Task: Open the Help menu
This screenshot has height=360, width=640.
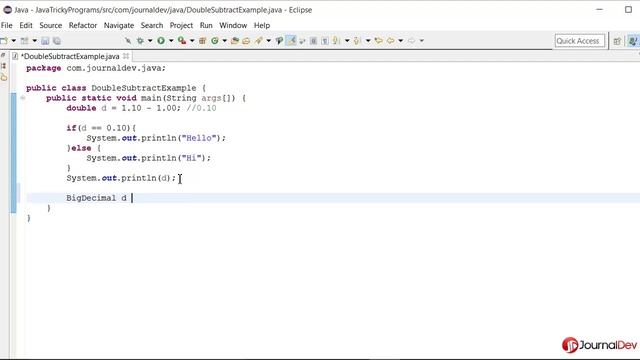Action: [262, 25]
